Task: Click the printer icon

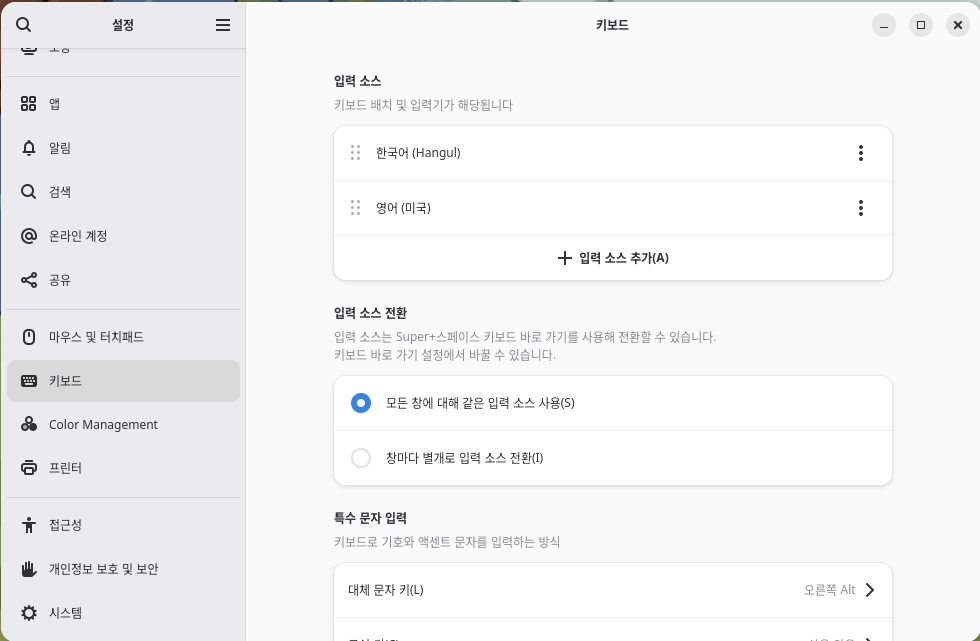Action: click(x=29, y=468)
